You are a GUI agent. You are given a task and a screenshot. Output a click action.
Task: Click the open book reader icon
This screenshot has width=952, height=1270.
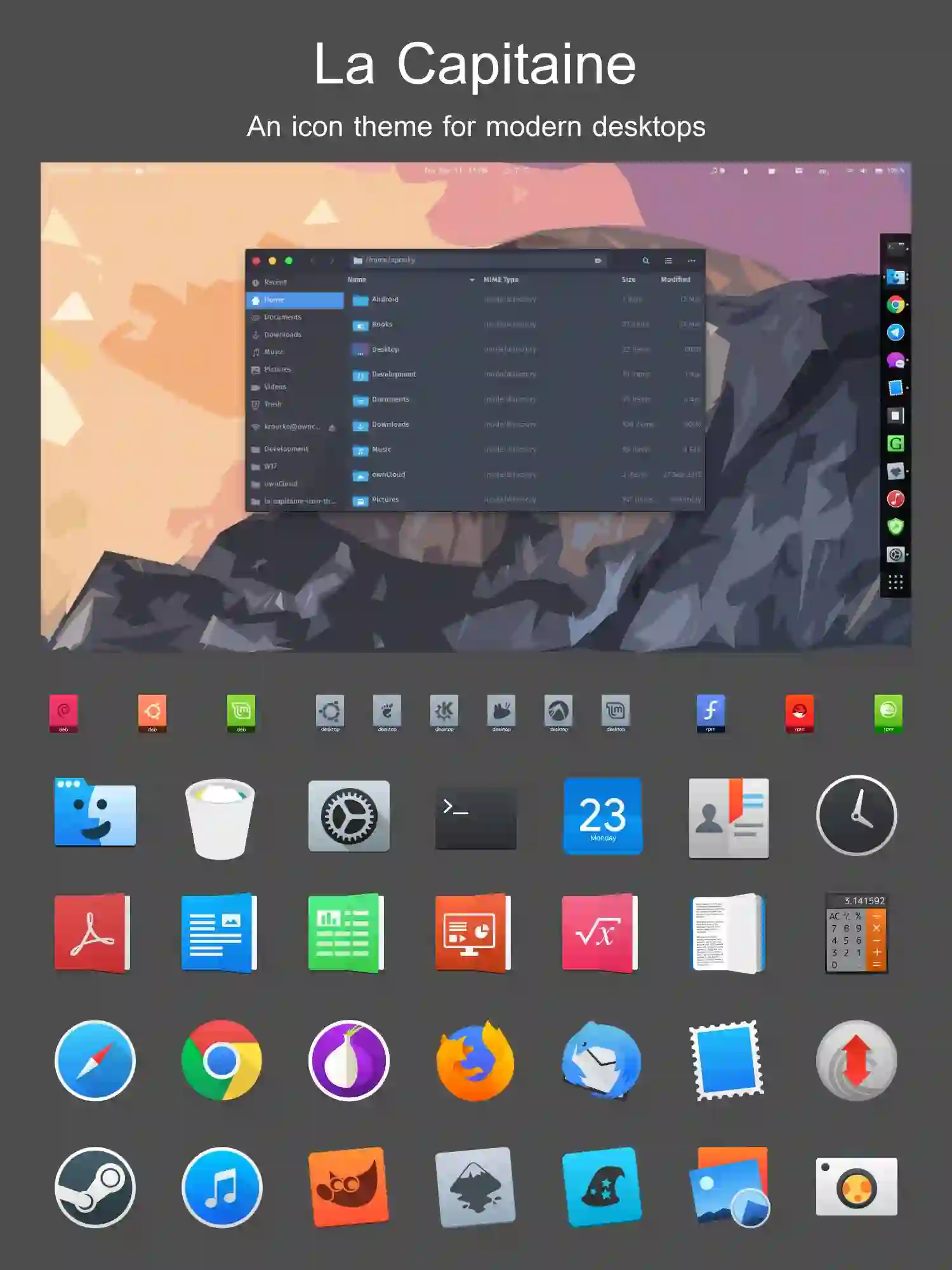coord(729,933)
